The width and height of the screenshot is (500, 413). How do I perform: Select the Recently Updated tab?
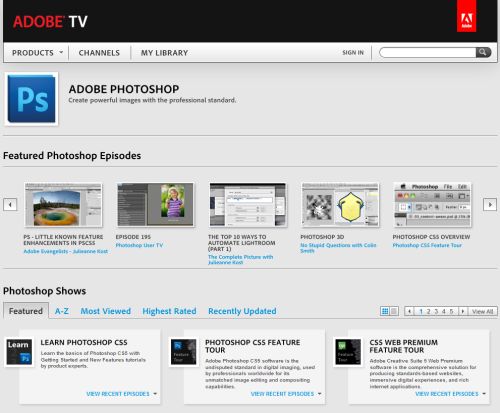(242, 311)
